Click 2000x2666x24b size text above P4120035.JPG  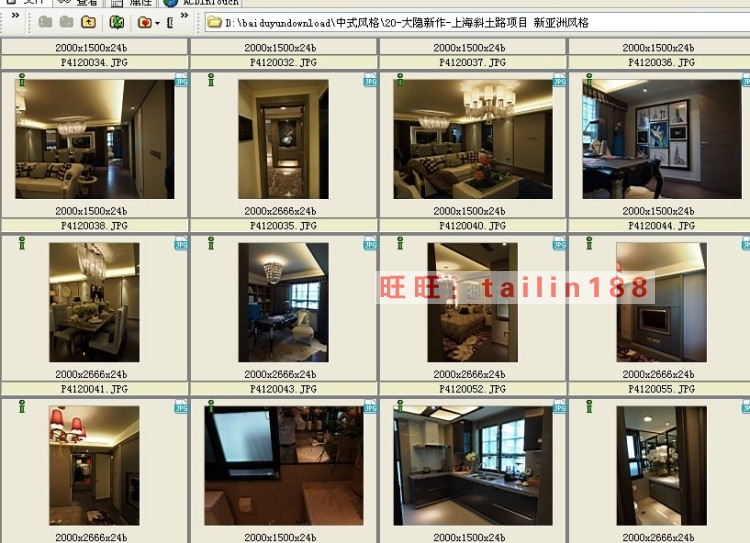point(280,211)
